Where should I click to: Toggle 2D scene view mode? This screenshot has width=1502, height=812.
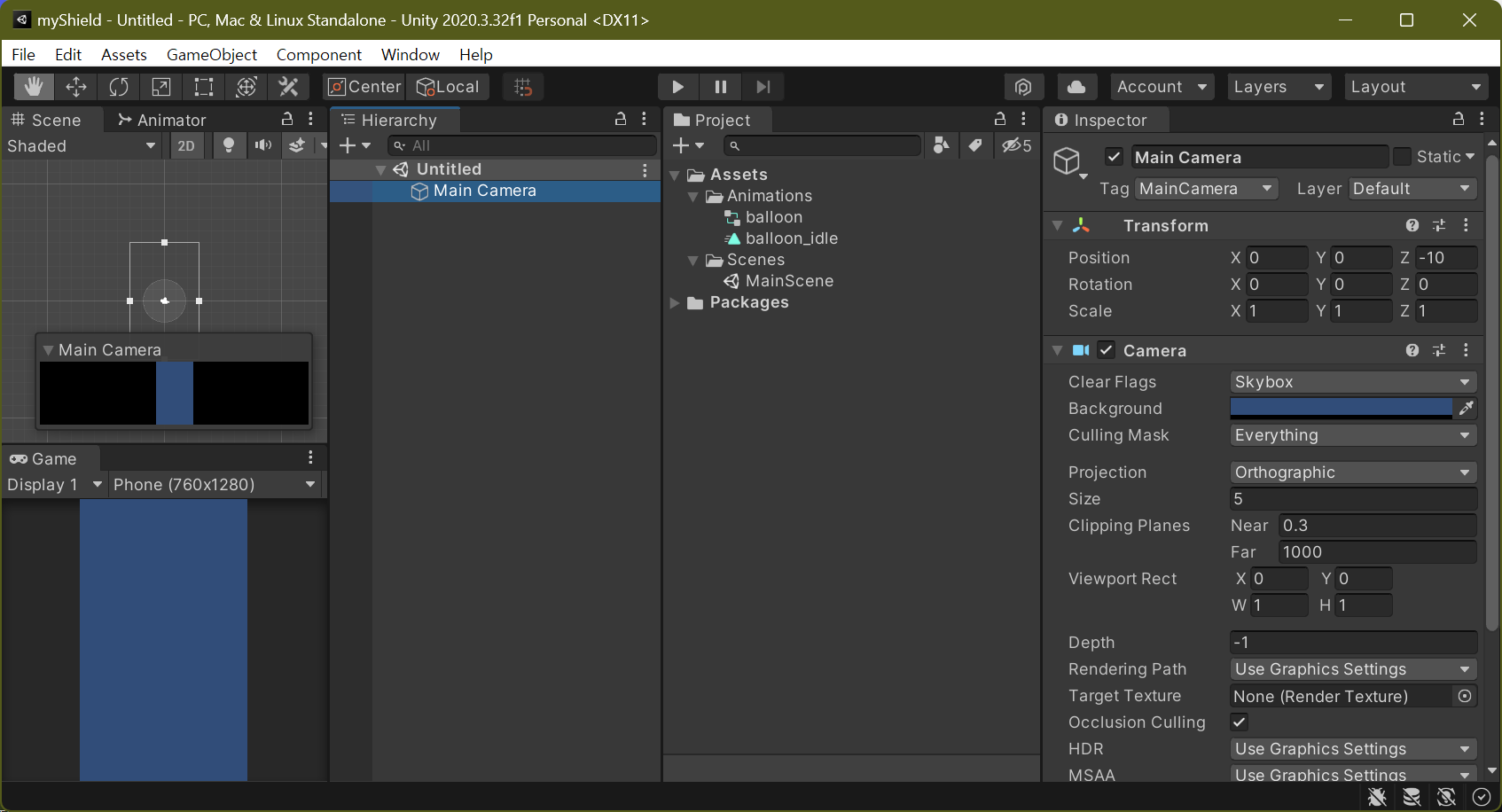(x=186, y=145)
